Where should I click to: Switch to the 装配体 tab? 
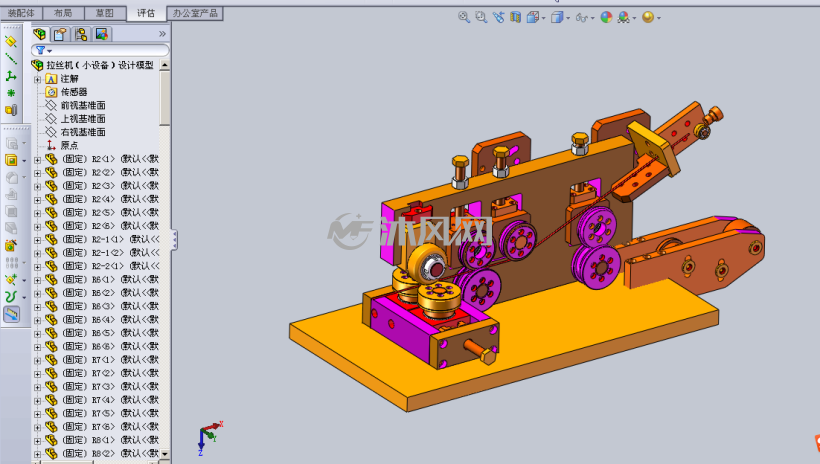(21, 13)
